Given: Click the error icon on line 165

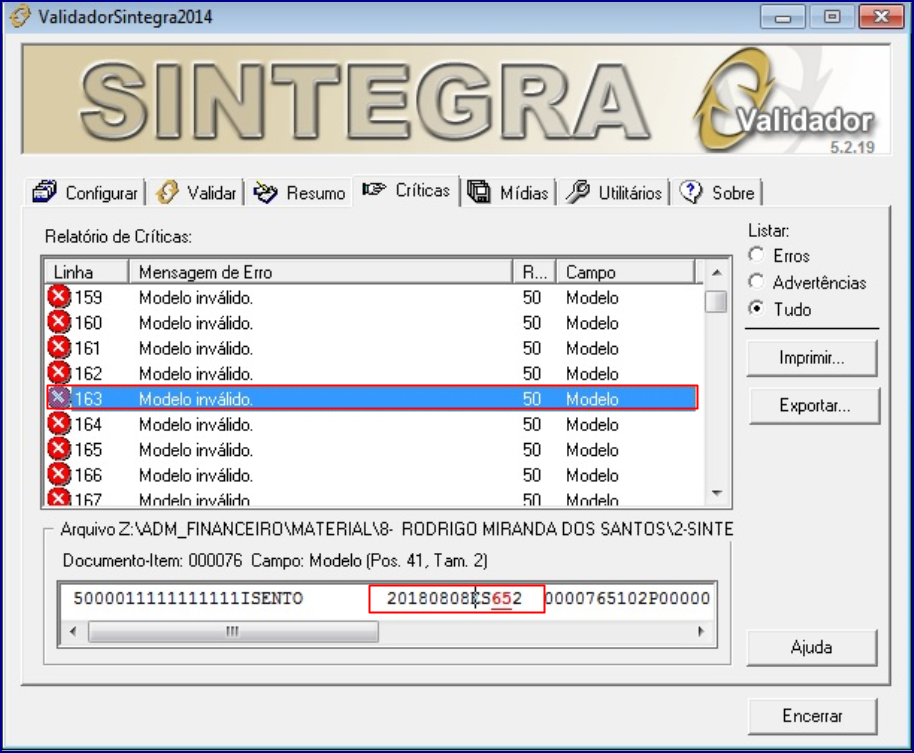Looking at the screenshot, I should pos(59,449).
